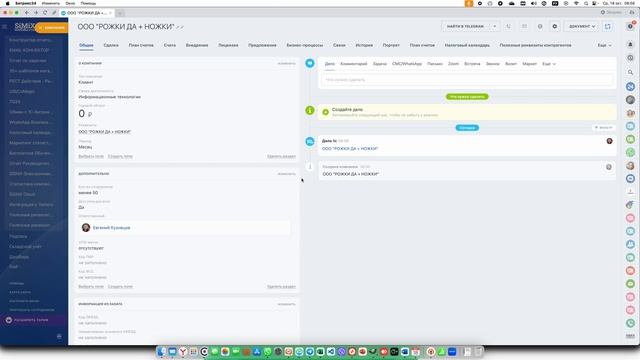640x360 pixels.
Task: Click the search magnifier in the right sidebar
Action: (x=630, y=72)
